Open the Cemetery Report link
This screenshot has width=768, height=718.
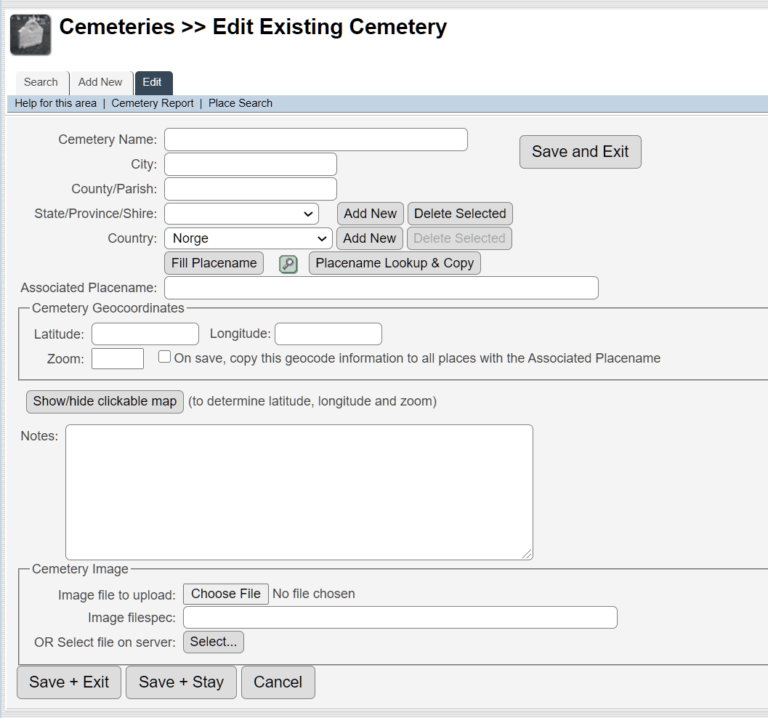click(152, 103)
